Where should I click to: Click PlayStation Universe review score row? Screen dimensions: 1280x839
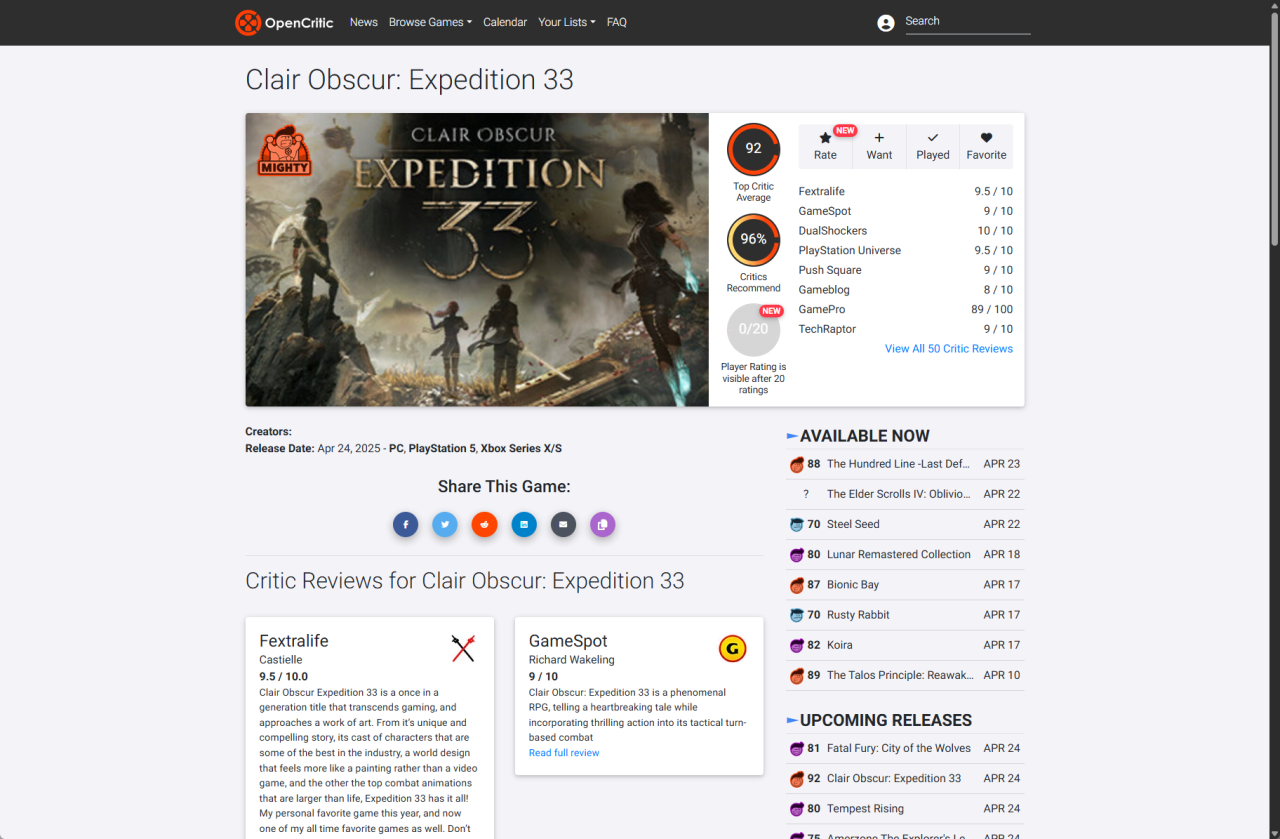click(906, 251)
